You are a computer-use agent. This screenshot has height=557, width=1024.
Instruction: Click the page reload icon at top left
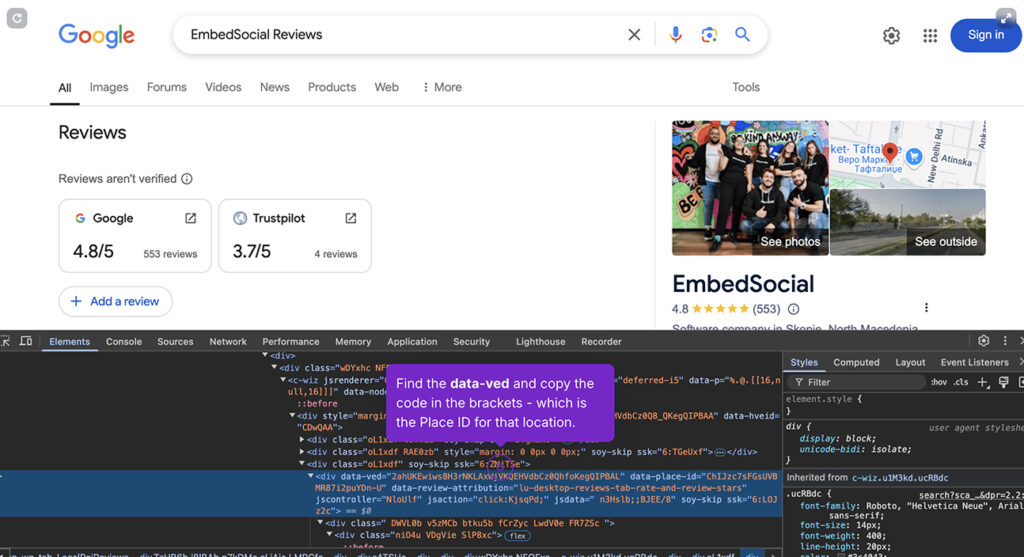[x=17, y=18]
